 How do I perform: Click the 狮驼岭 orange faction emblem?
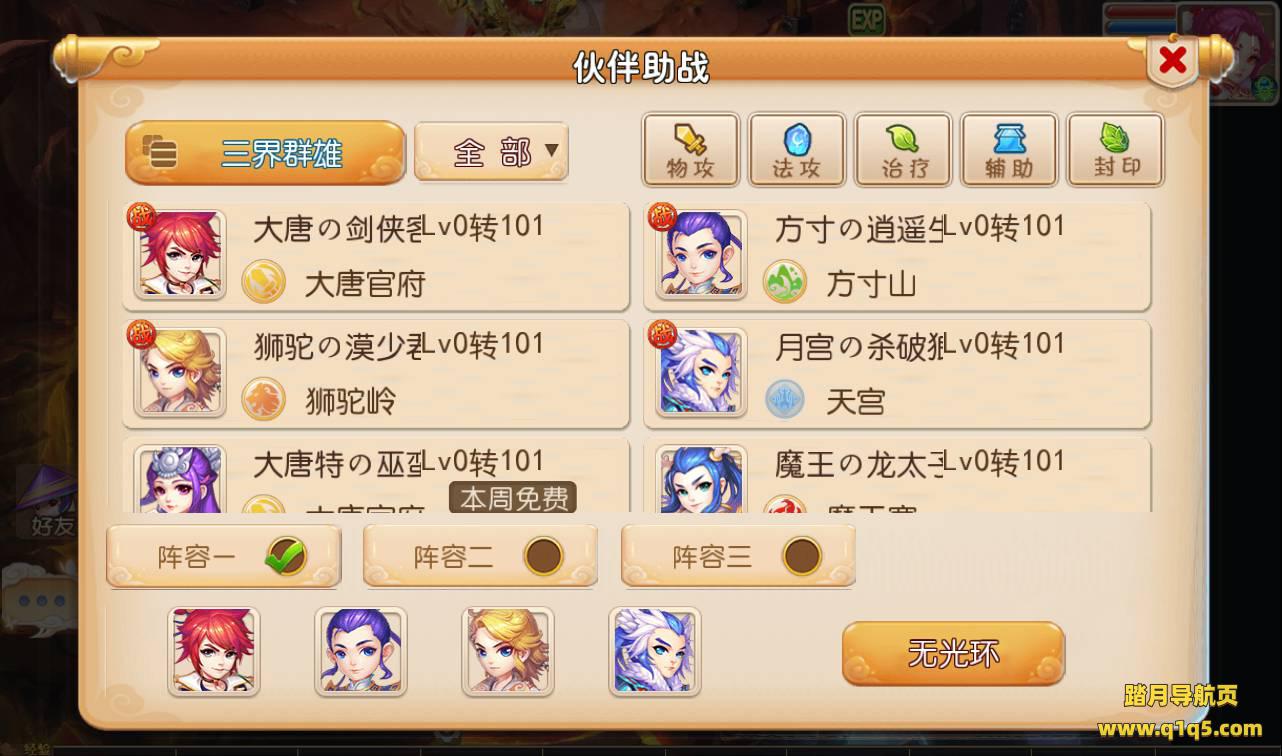[x=264, y=400]
